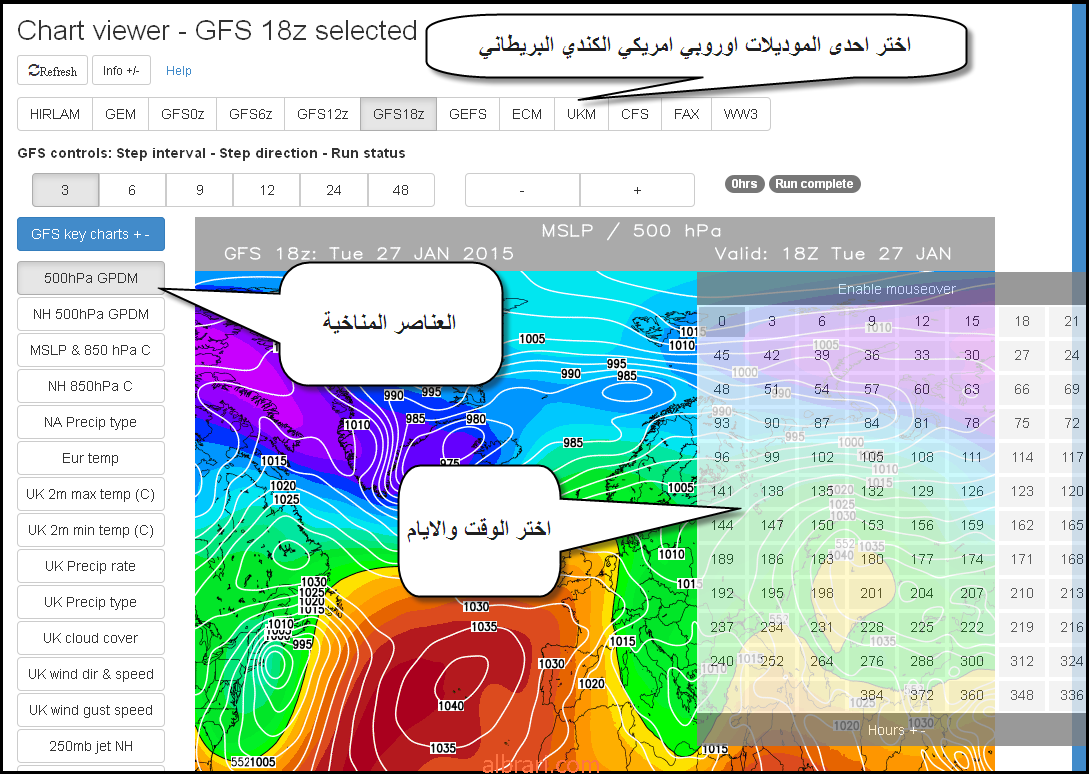Jump to forecast hour 240
This screenshot has height=774, width=1089.
(722, 661)
